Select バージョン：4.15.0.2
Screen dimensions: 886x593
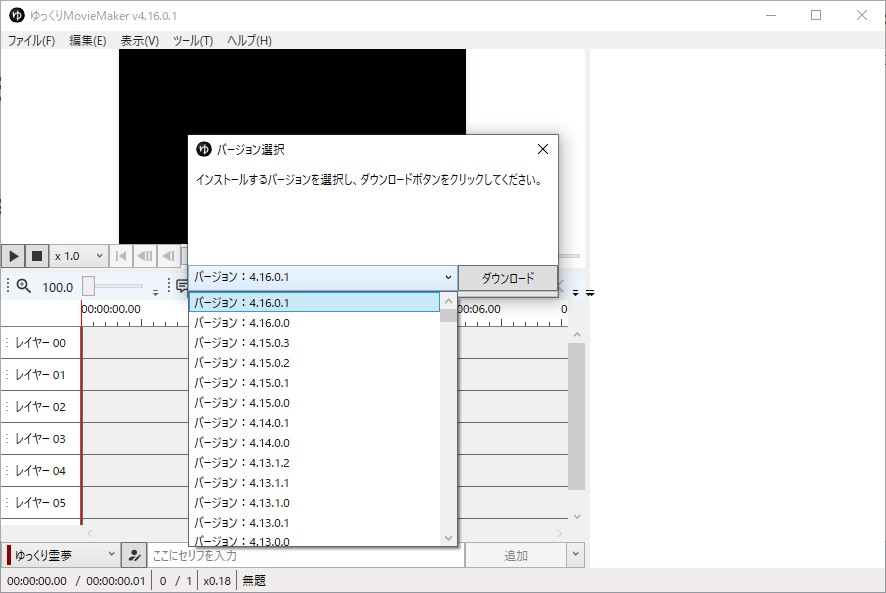(x=314, y=362)
